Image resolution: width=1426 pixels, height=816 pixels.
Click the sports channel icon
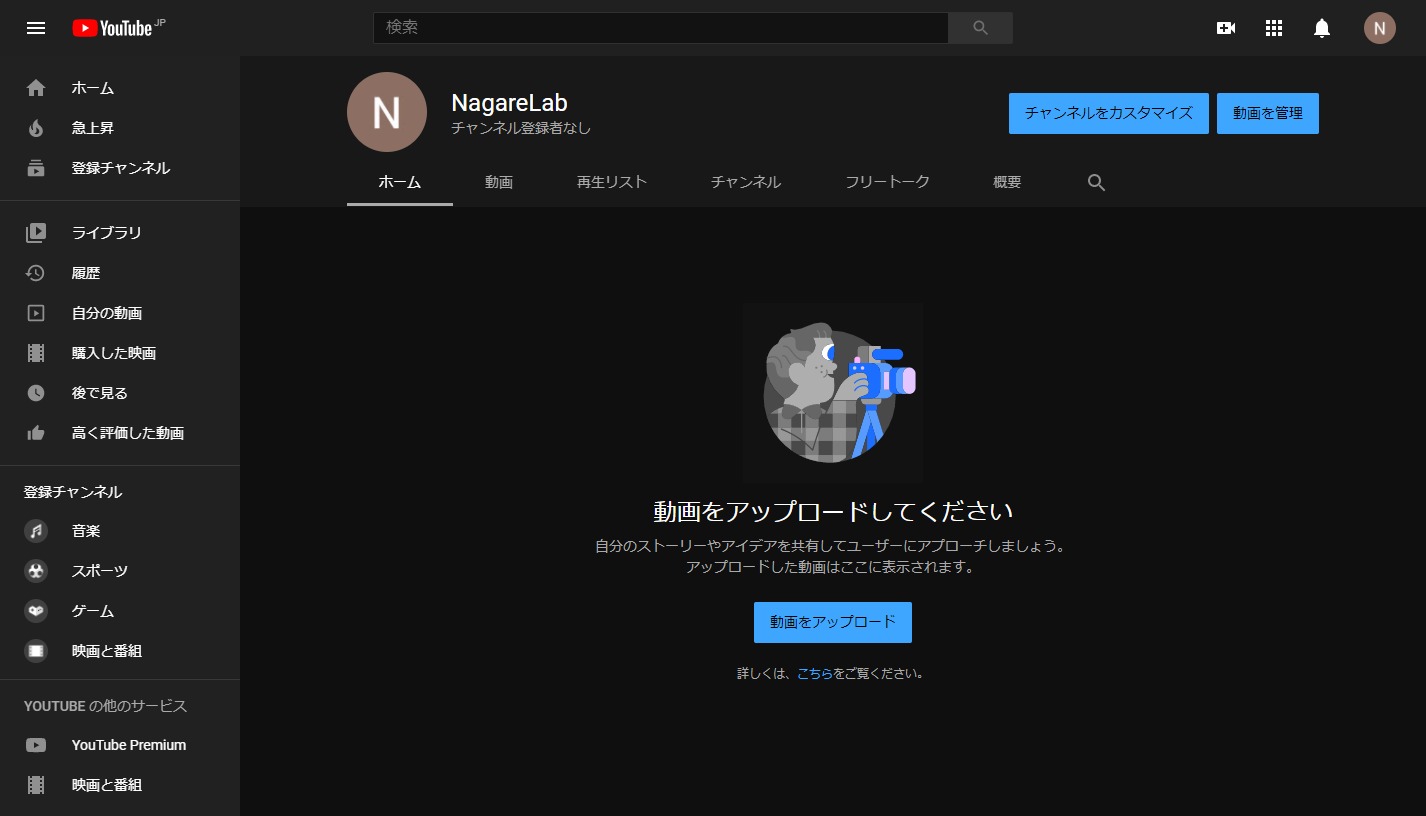click(x=36, y=571)
